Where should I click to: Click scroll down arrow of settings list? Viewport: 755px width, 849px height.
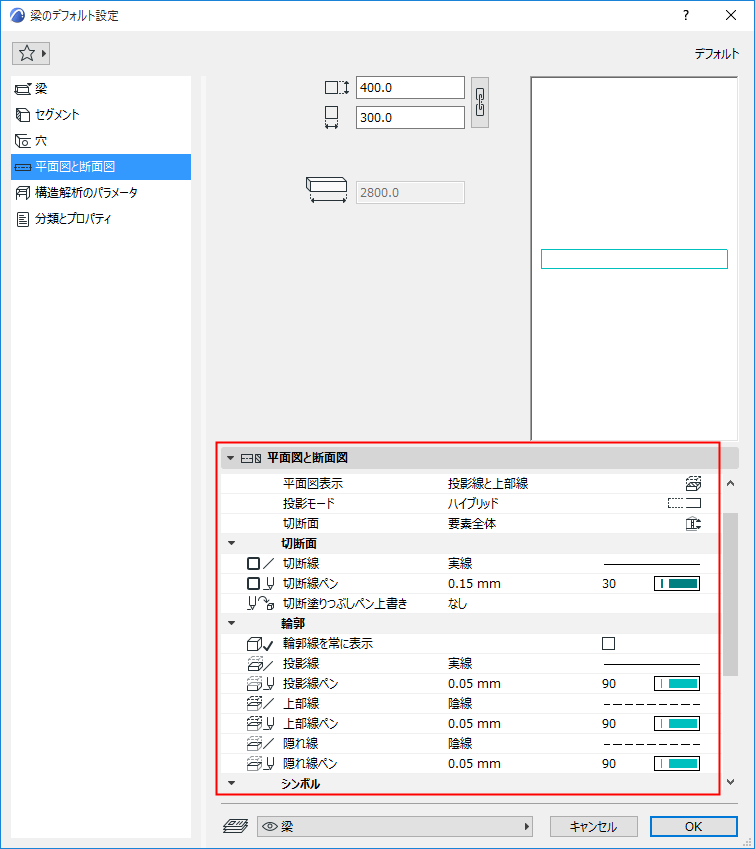point(731,782)
